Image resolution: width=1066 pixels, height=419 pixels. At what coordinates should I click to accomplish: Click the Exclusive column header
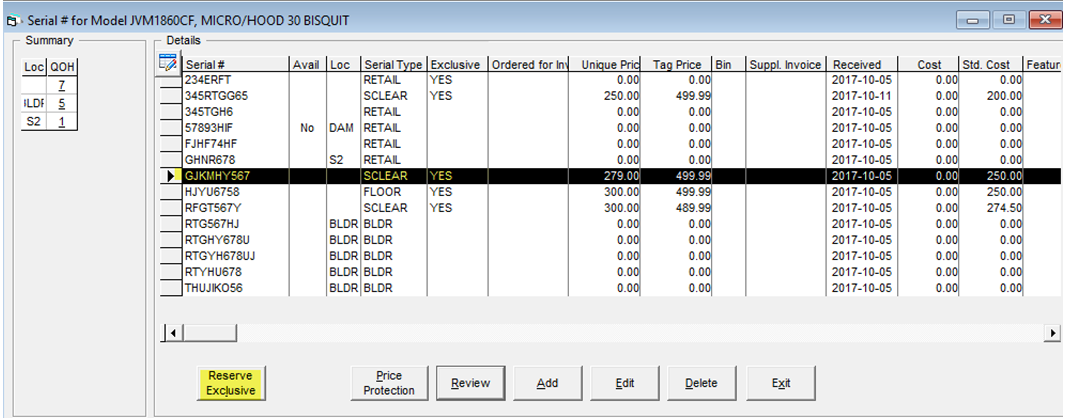click(458, 65)
